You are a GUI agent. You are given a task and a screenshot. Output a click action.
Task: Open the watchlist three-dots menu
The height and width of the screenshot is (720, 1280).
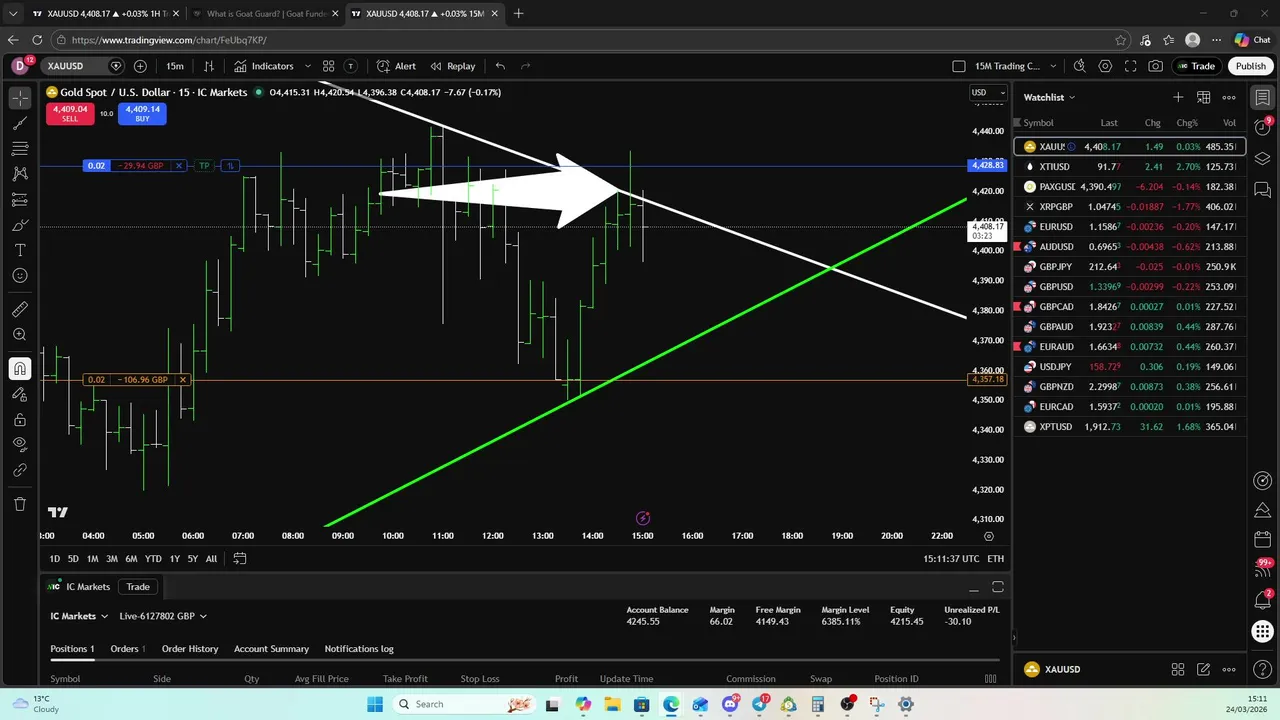(1229, 97)
